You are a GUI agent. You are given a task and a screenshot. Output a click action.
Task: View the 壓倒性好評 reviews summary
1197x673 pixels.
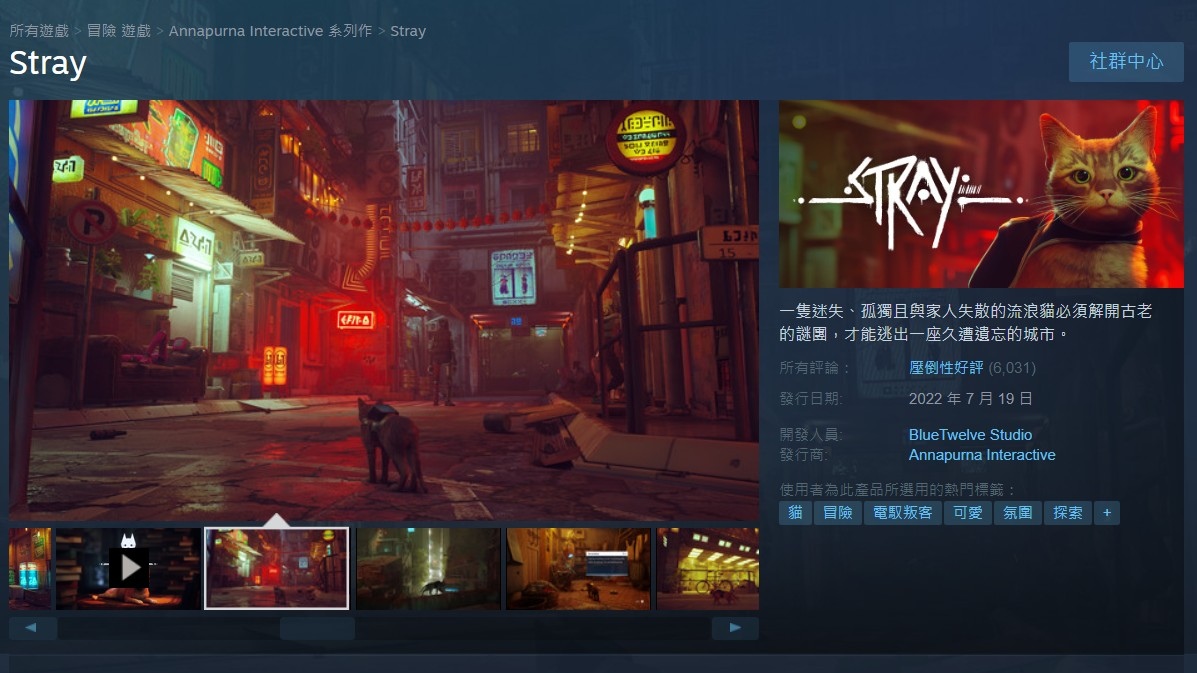point(946,368)
